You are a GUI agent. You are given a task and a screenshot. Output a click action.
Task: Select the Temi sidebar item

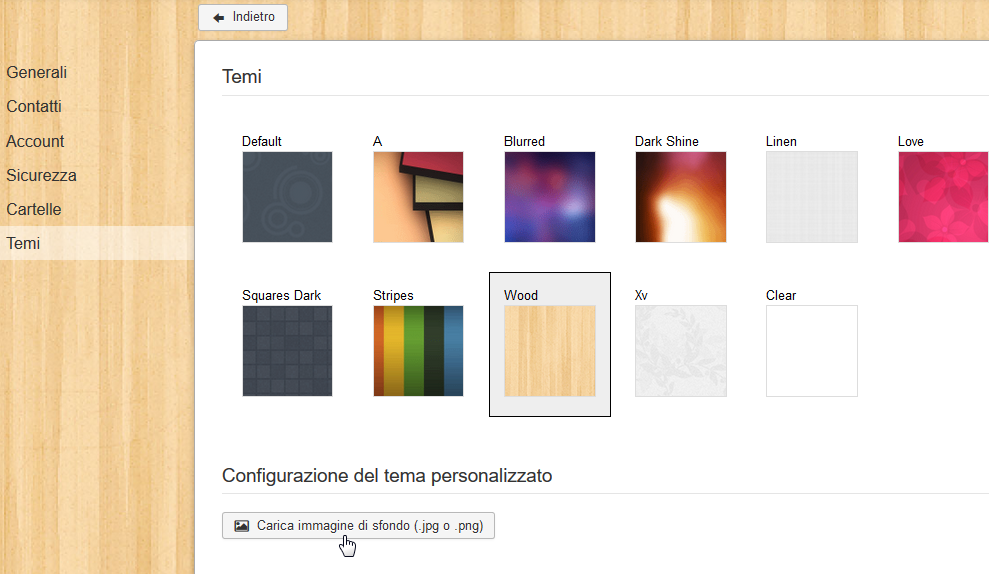tap(97, 243)
